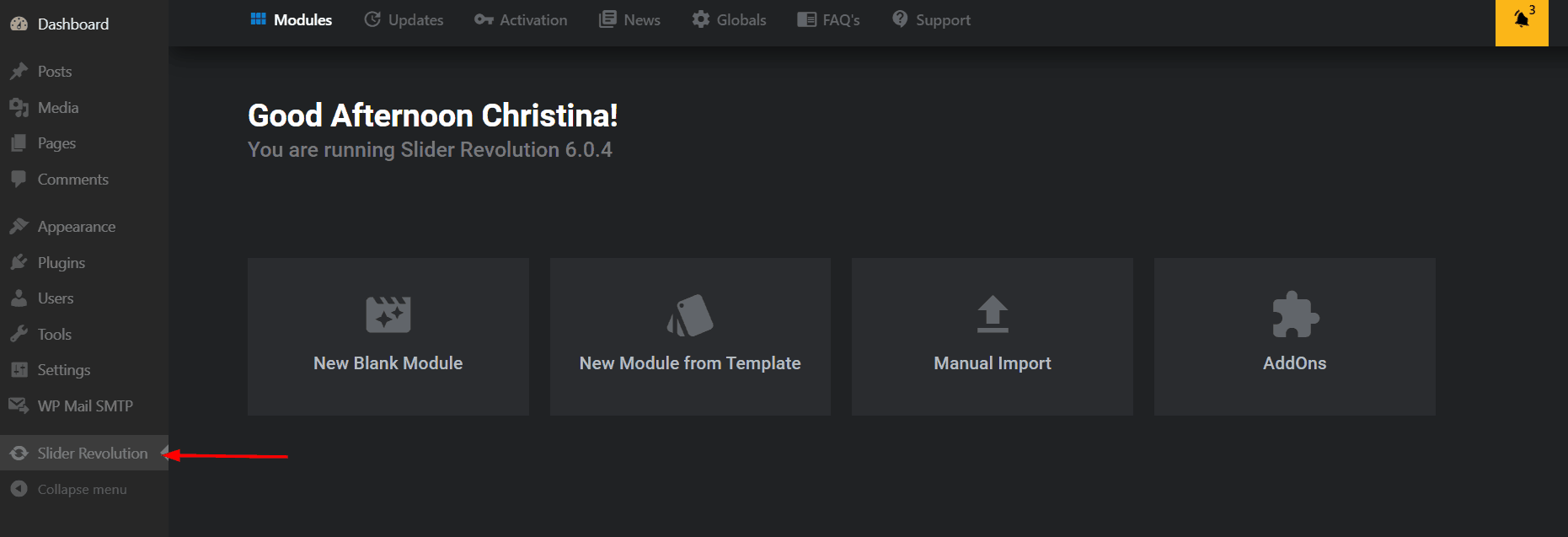Click the Collapse menu arrow icon
The height and width of the screenshot is (537, 1568).
tap(19, 489)
